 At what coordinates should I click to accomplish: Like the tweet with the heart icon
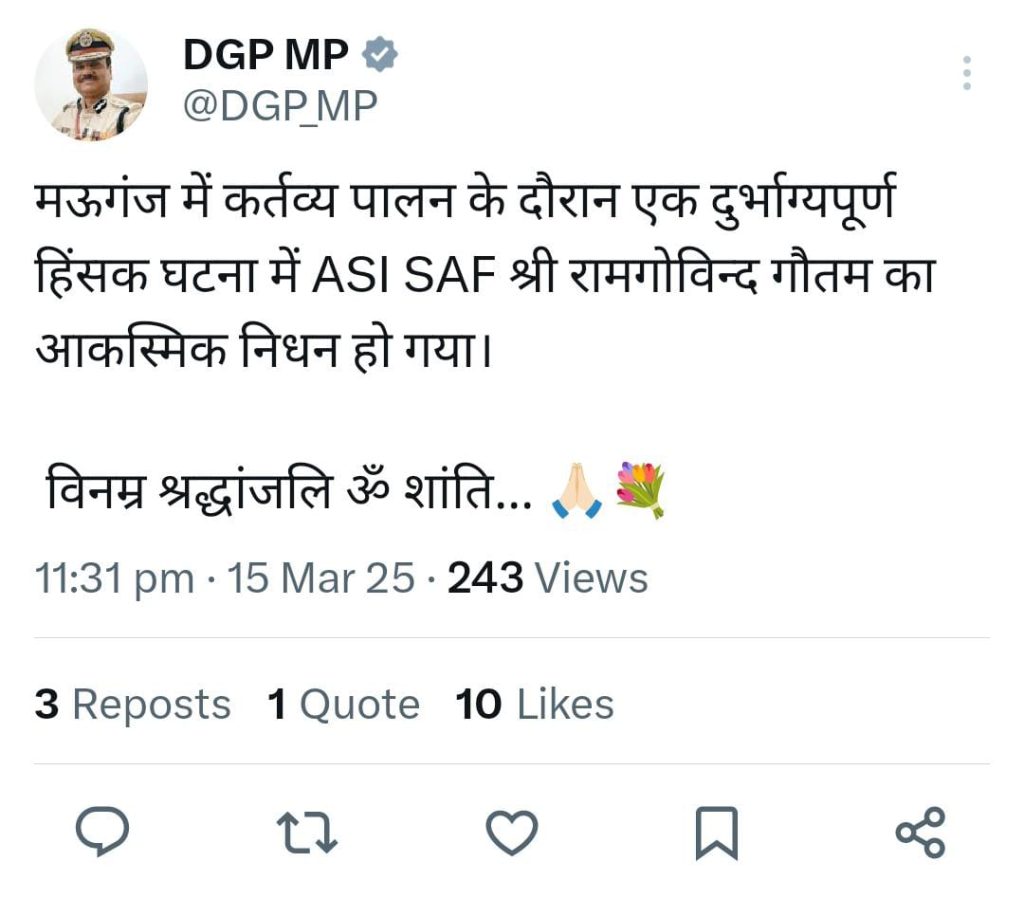point(512,832)
